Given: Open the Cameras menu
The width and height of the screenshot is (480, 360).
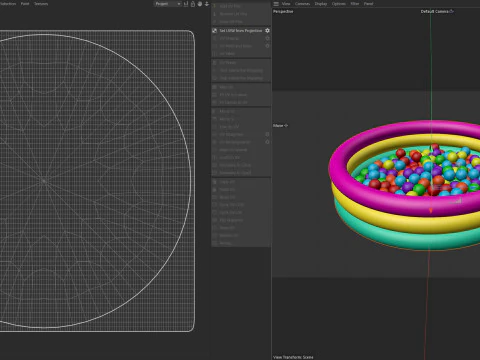Looking at the screenshot, I should click(x=302, y=4).
